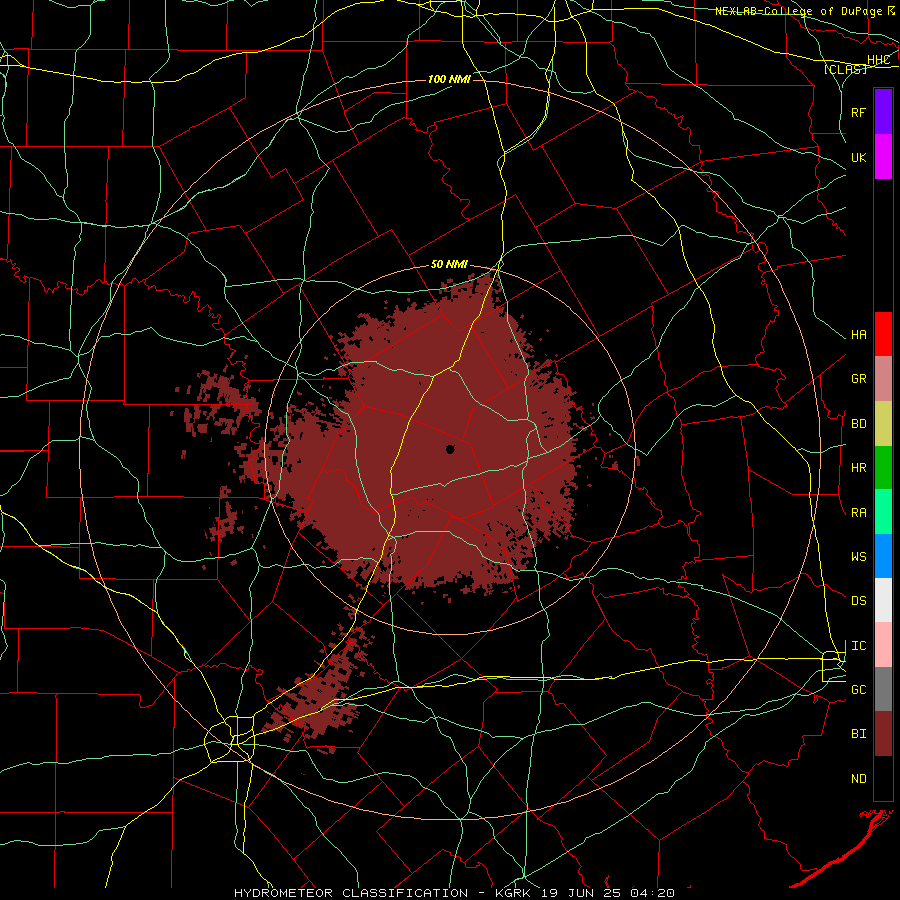
Task: Click the HR green legend swatch
Action: pos(883,468)
